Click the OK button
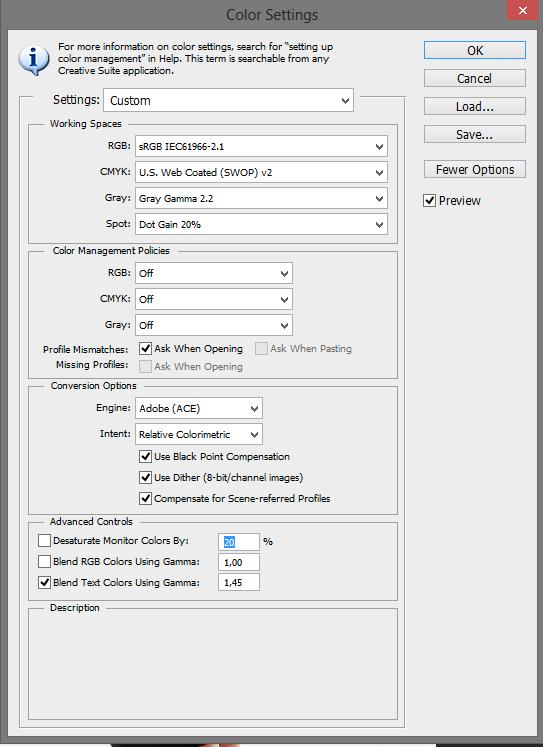 click(x=474, y=50)
